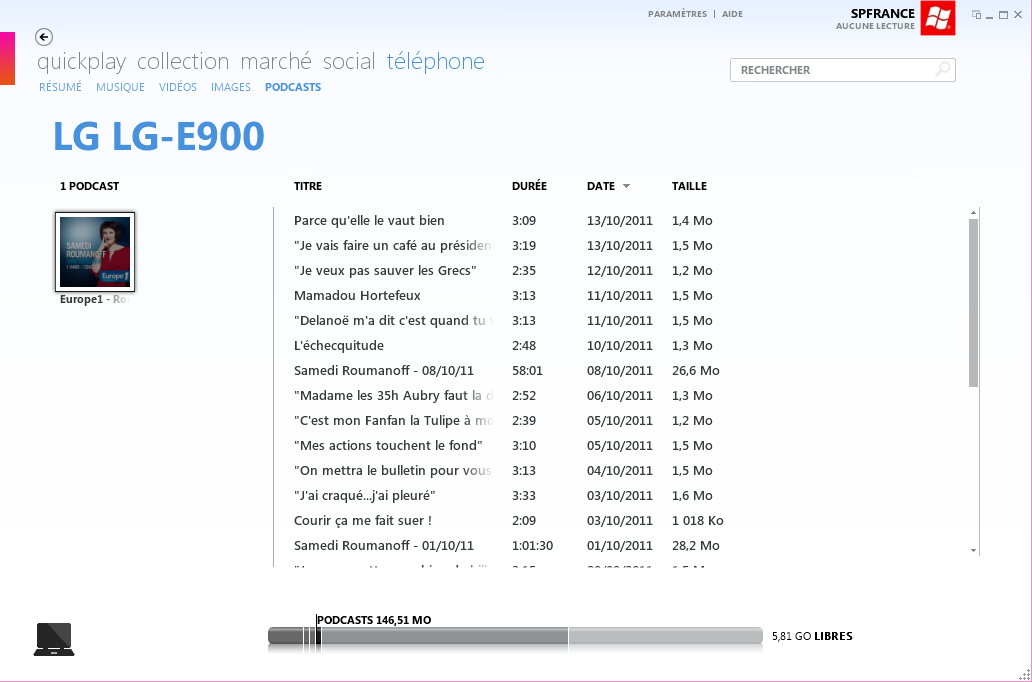Open PARAMÈTRES settings link
Viewport: 1032px width, 682px height.
(x=677, y=14)
